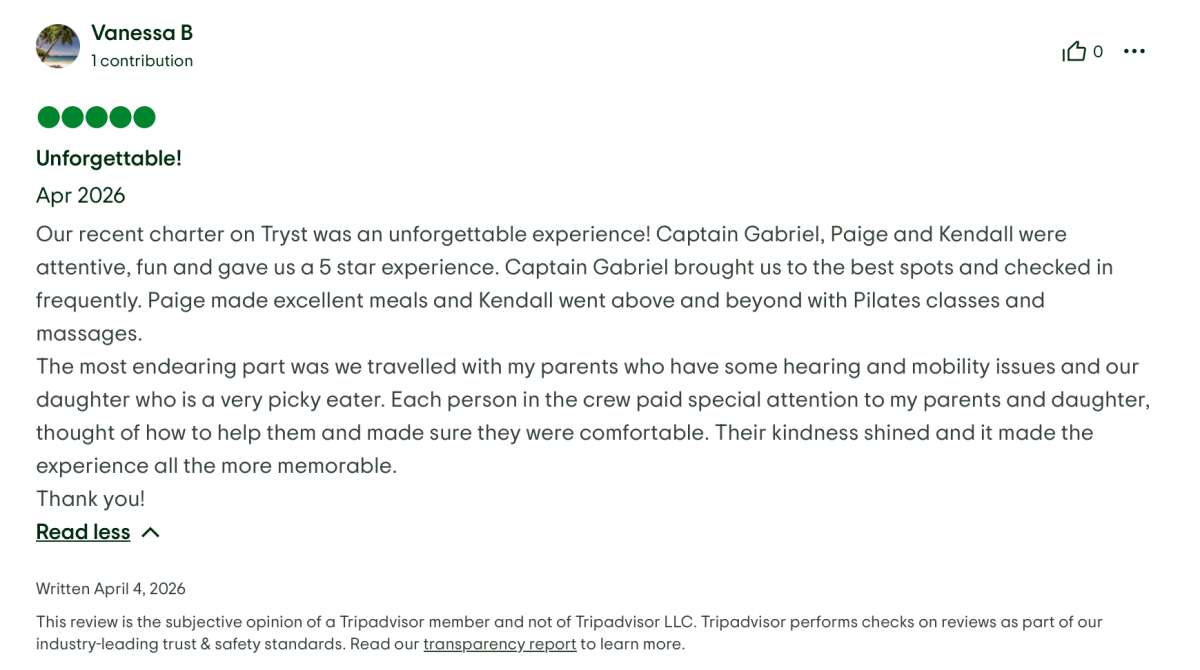Click the paragraph starting The most endearing

click(x=590, y=400)
